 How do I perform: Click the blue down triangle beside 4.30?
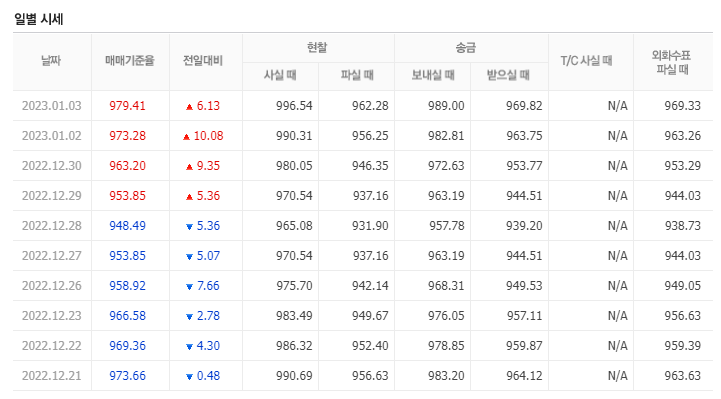tap(189, 347)
